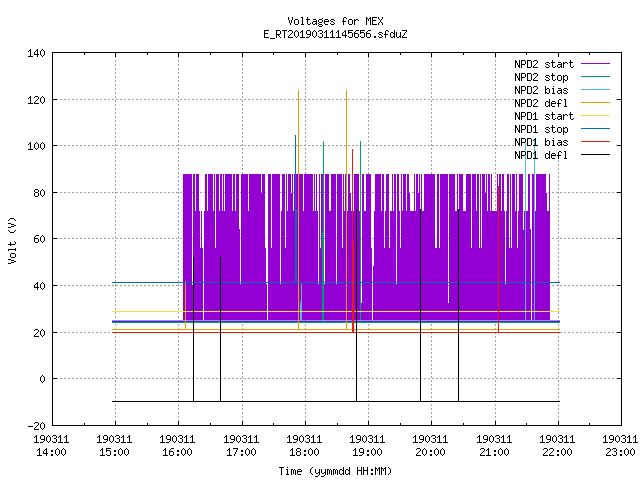Click the 22:00 time axis label
This screenshot has width=640, height=480.
557,452
